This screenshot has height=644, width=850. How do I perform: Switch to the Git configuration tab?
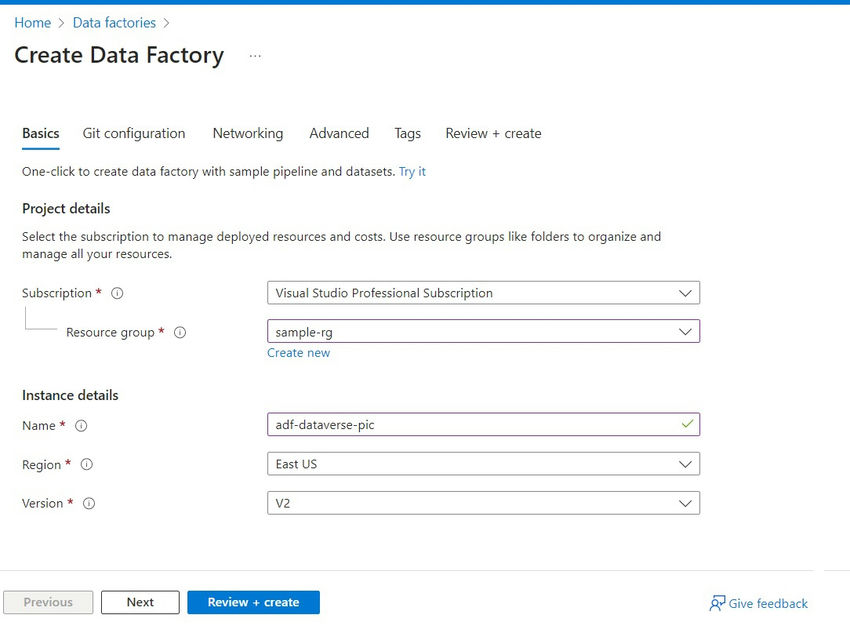pos(134,133)
